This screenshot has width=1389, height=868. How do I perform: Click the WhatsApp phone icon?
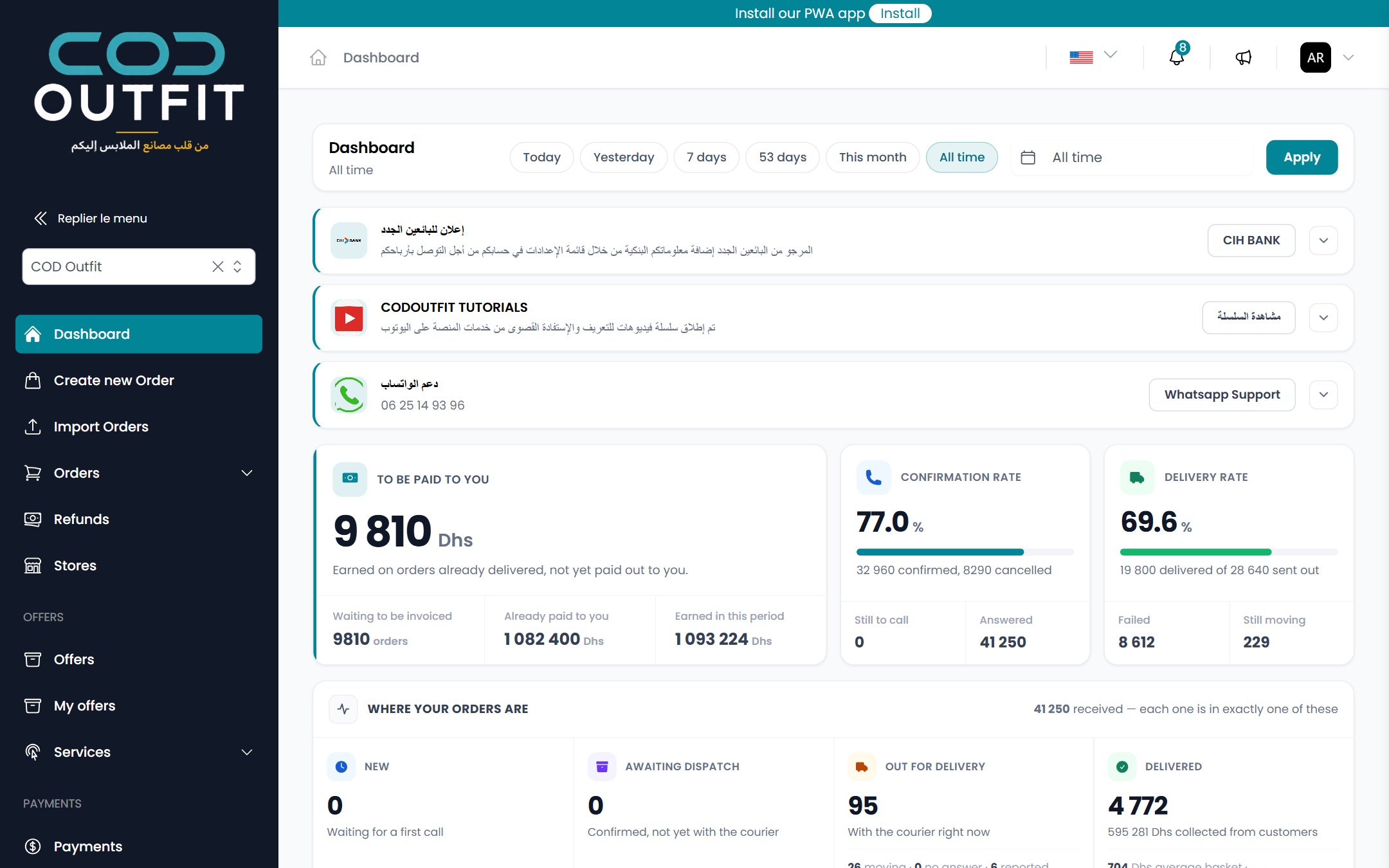tap(349, 395)
